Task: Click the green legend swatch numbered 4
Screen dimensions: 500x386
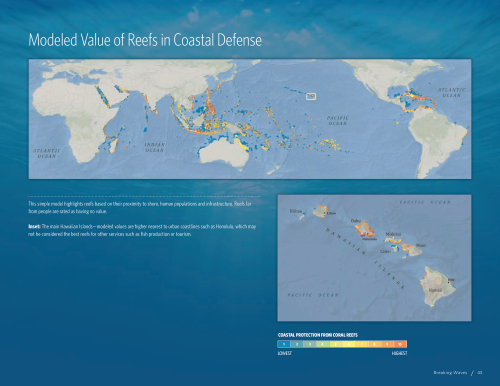Action: coord(323,344)
